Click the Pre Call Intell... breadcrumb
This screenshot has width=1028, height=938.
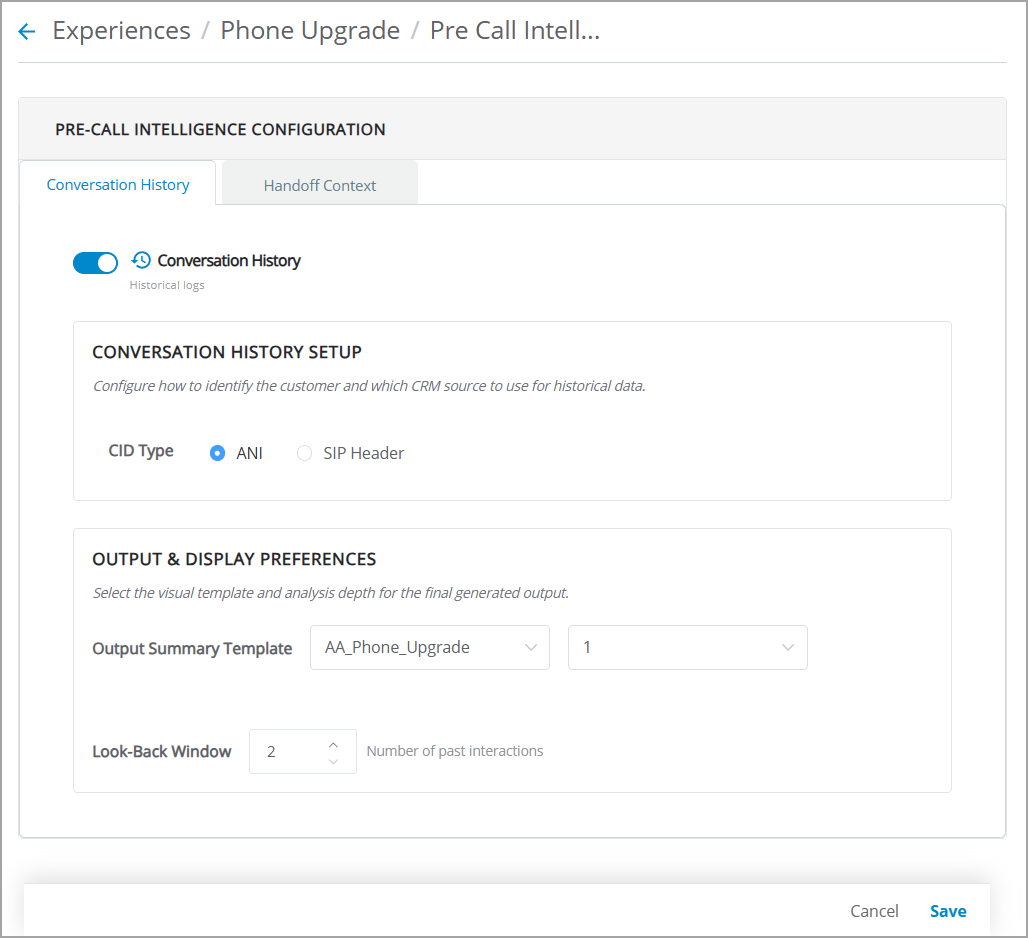click(515, 31)
